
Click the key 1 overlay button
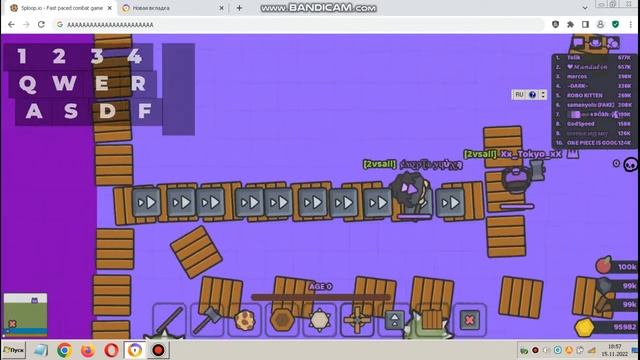point(22,56)
